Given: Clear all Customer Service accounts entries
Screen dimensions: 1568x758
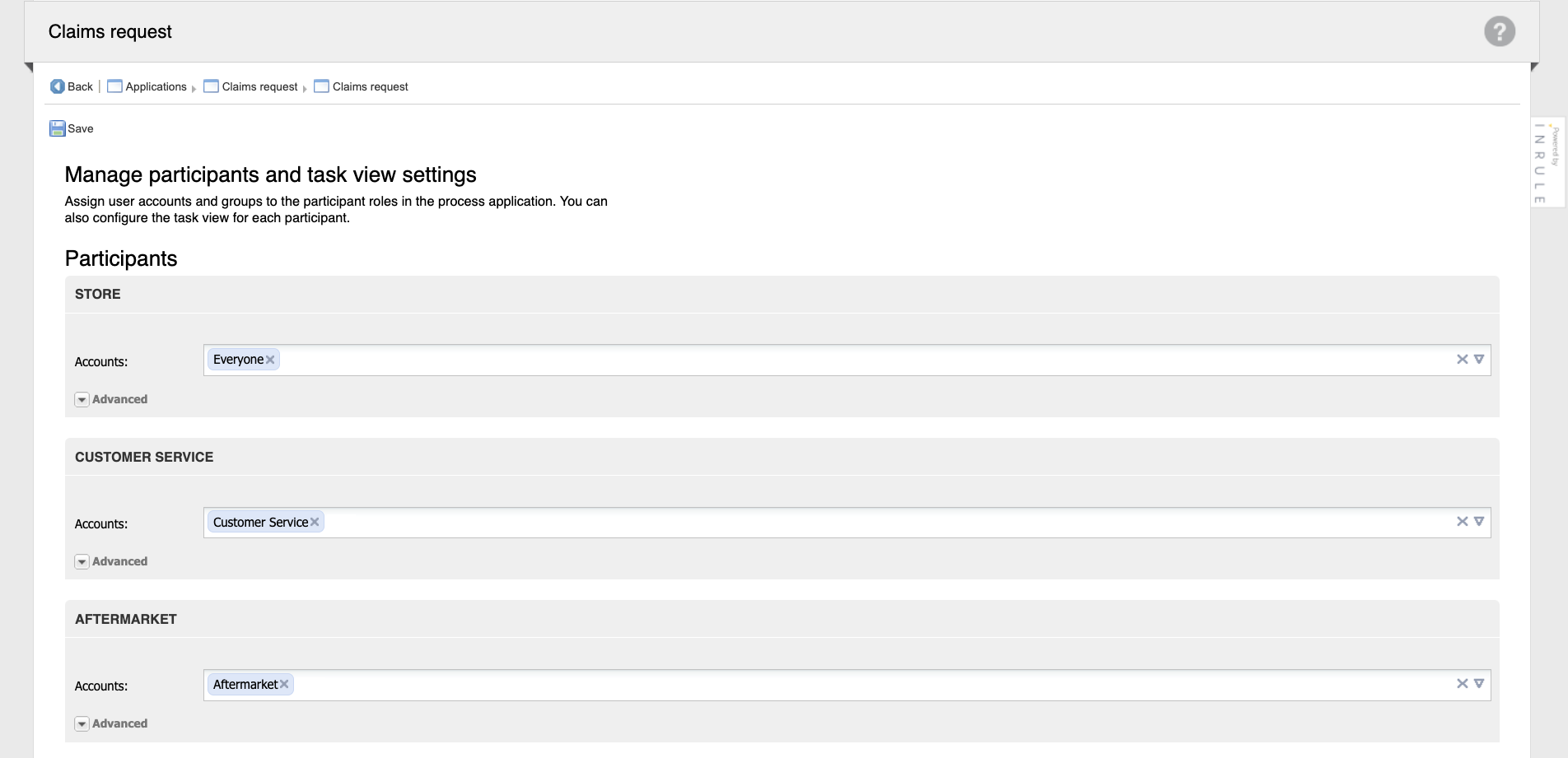Looking at the screenshot, I should 1462,522.
